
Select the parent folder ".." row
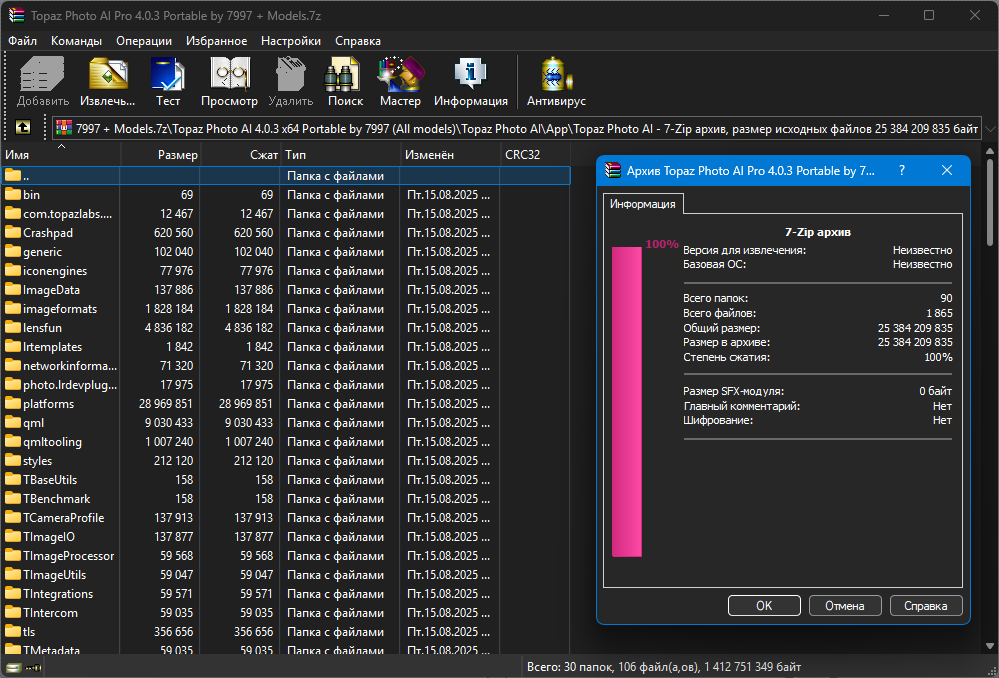tap(285, 176)
